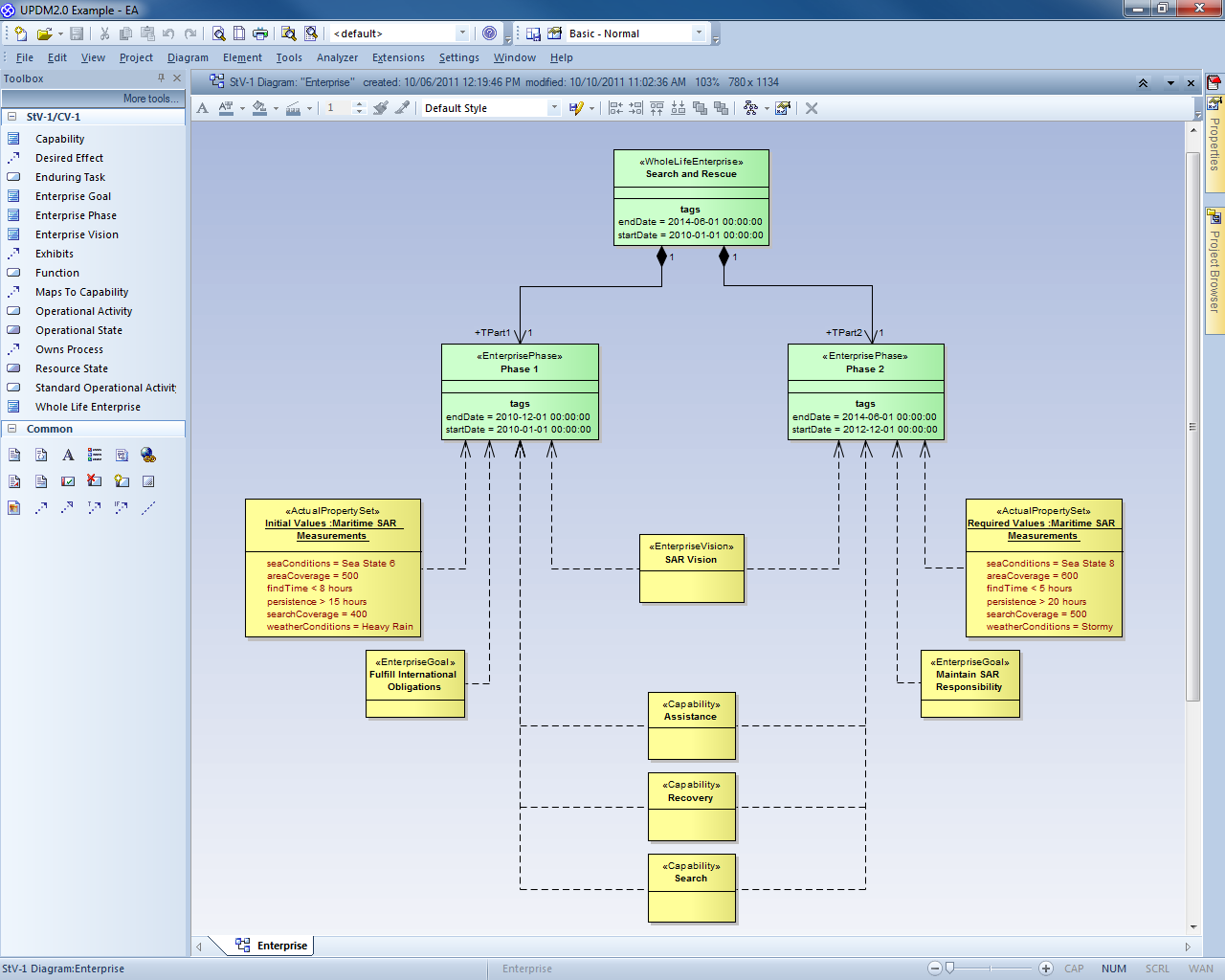This screenshot has width=1225, height=980.
Task: Click the Help question mark icon
Action: [489, 33]
